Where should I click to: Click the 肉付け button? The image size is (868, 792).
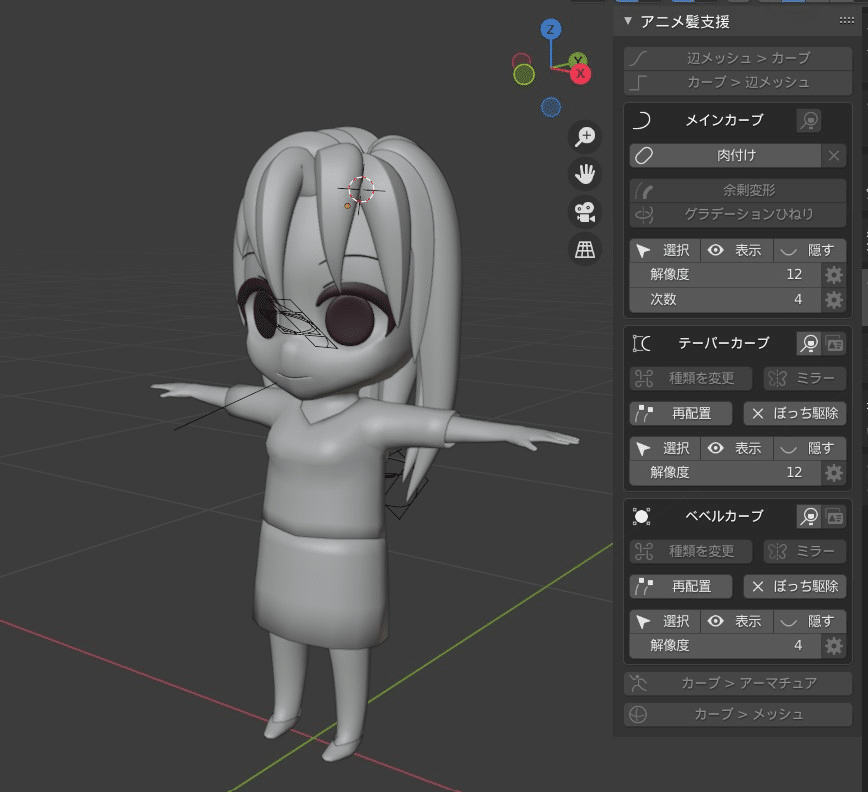tap(725, 156)
